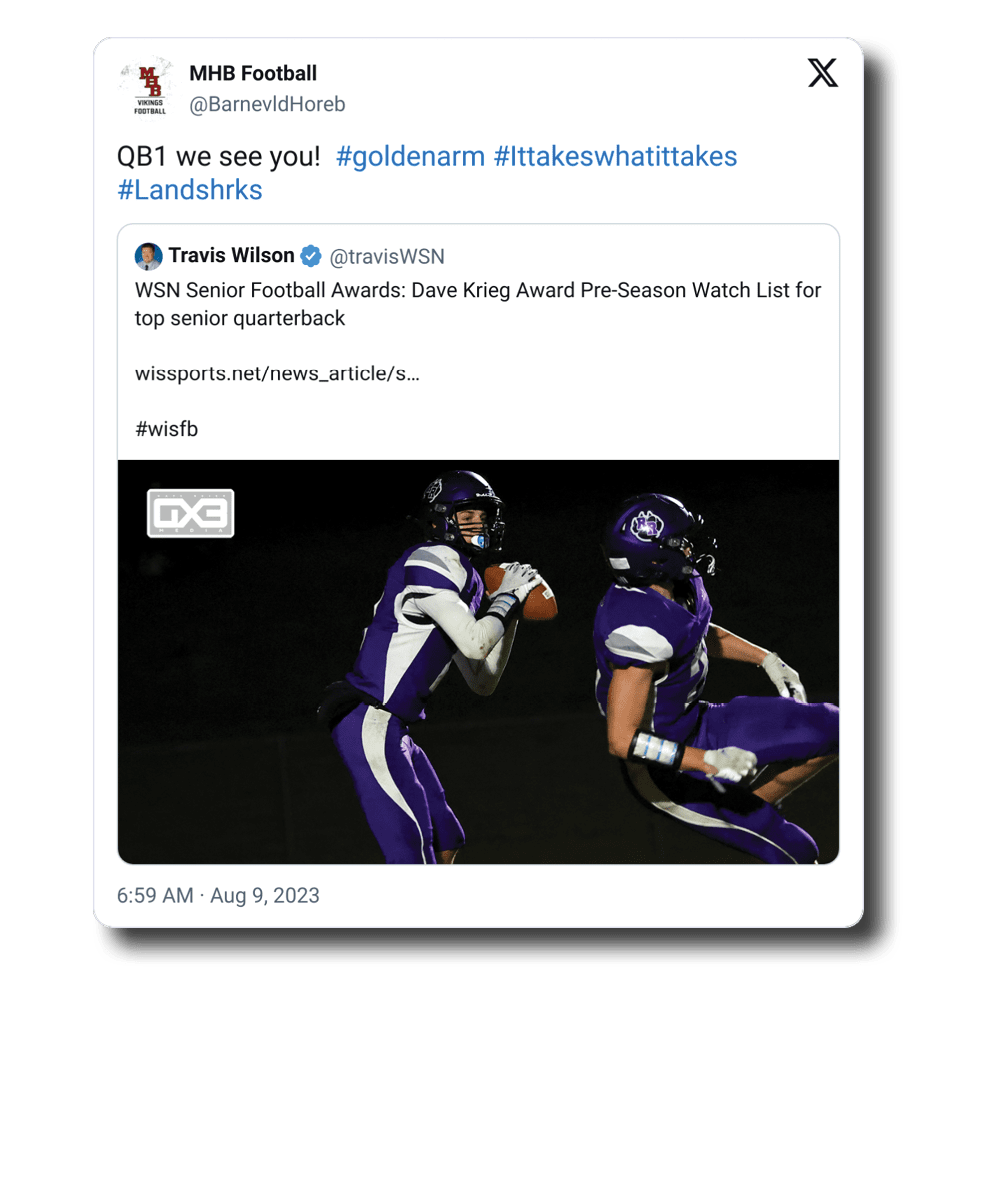Click the "QB1 we see you!" tweet text

219,157
